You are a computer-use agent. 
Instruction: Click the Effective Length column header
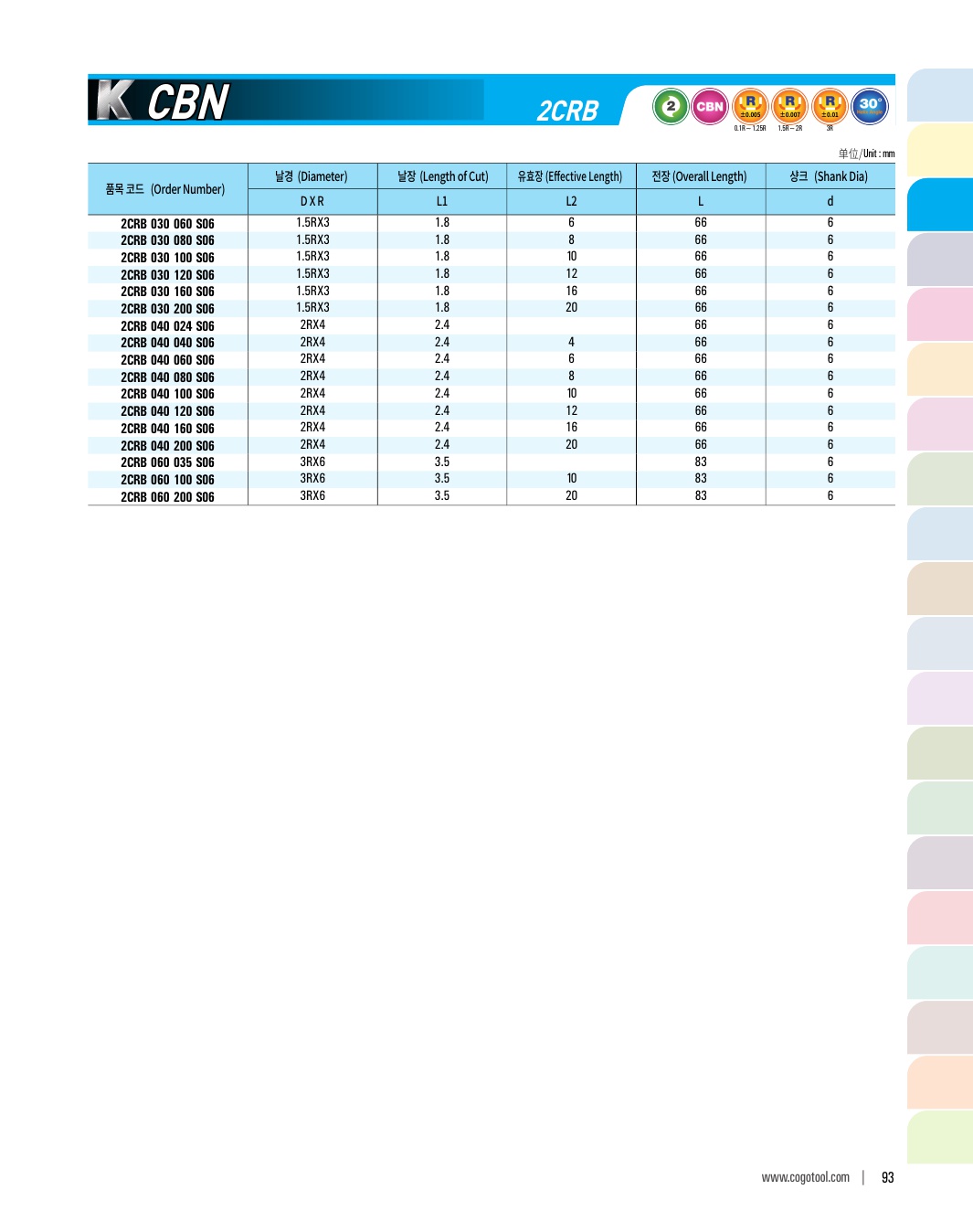[570, 176]
